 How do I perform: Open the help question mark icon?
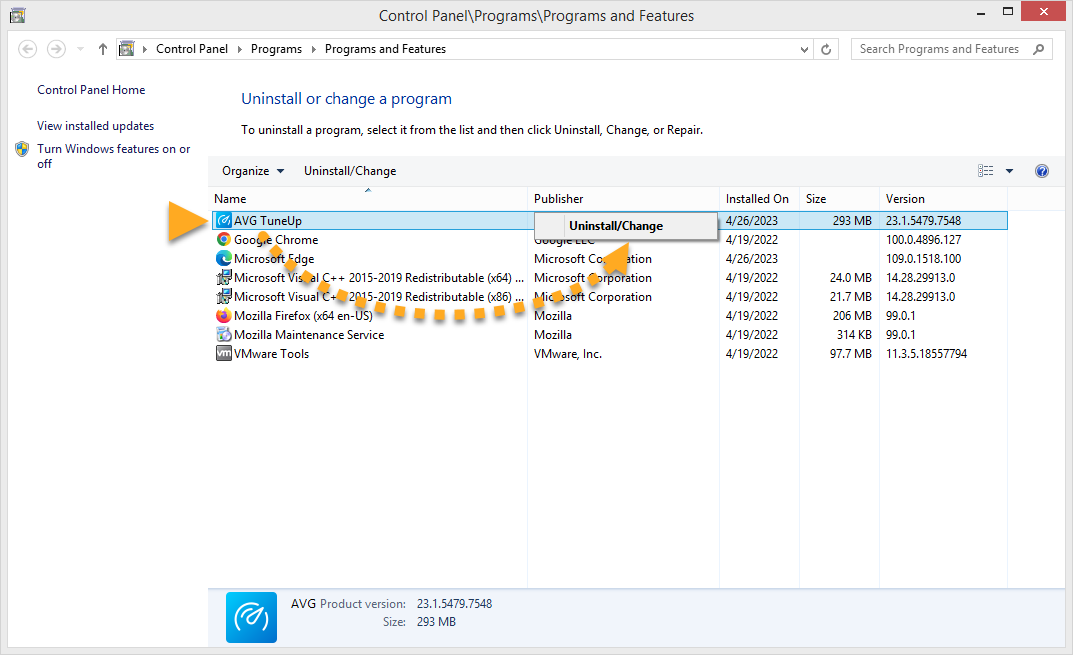tap(1041, 171)
